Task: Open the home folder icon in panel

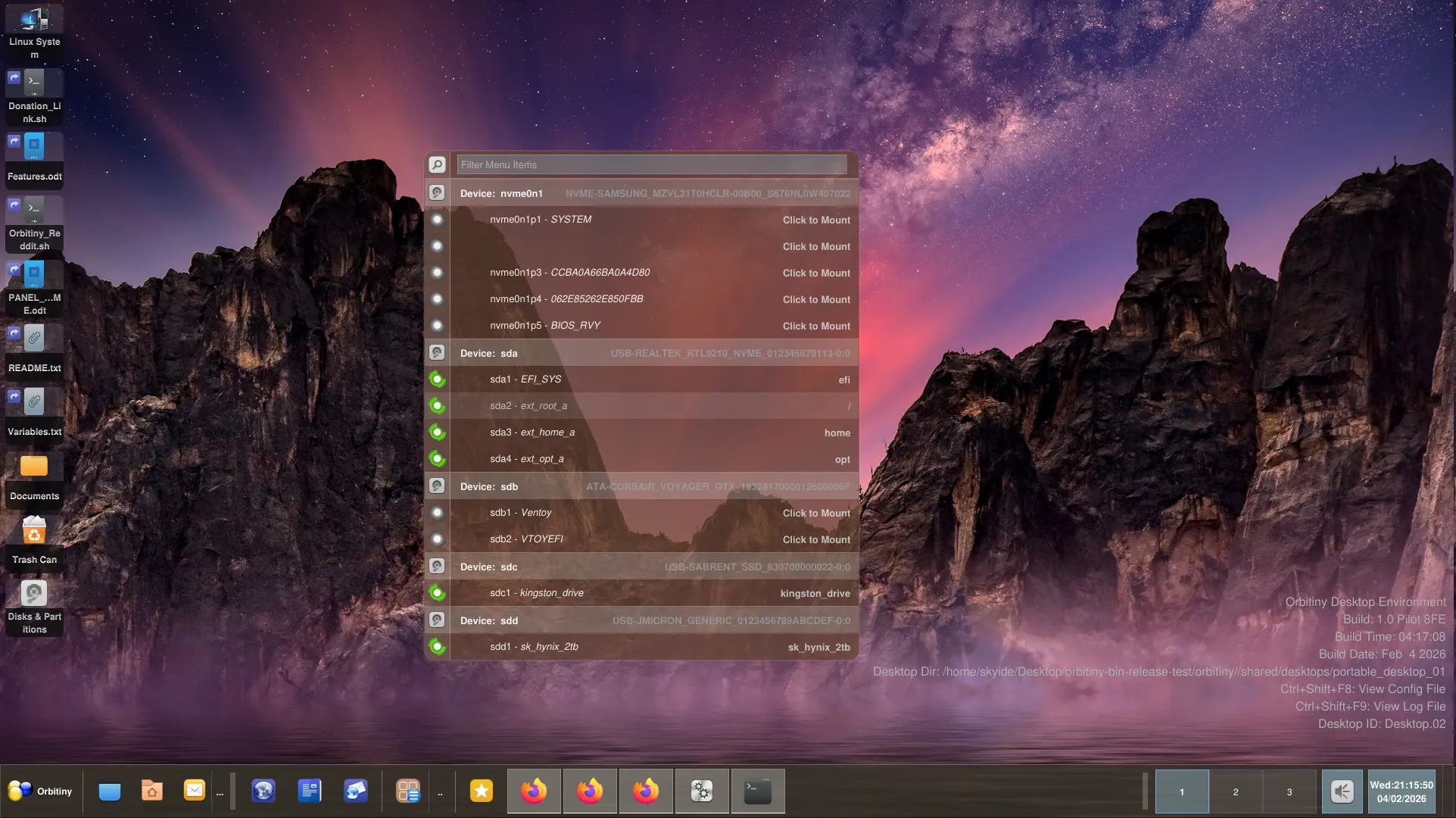Action: pos(152,791)
